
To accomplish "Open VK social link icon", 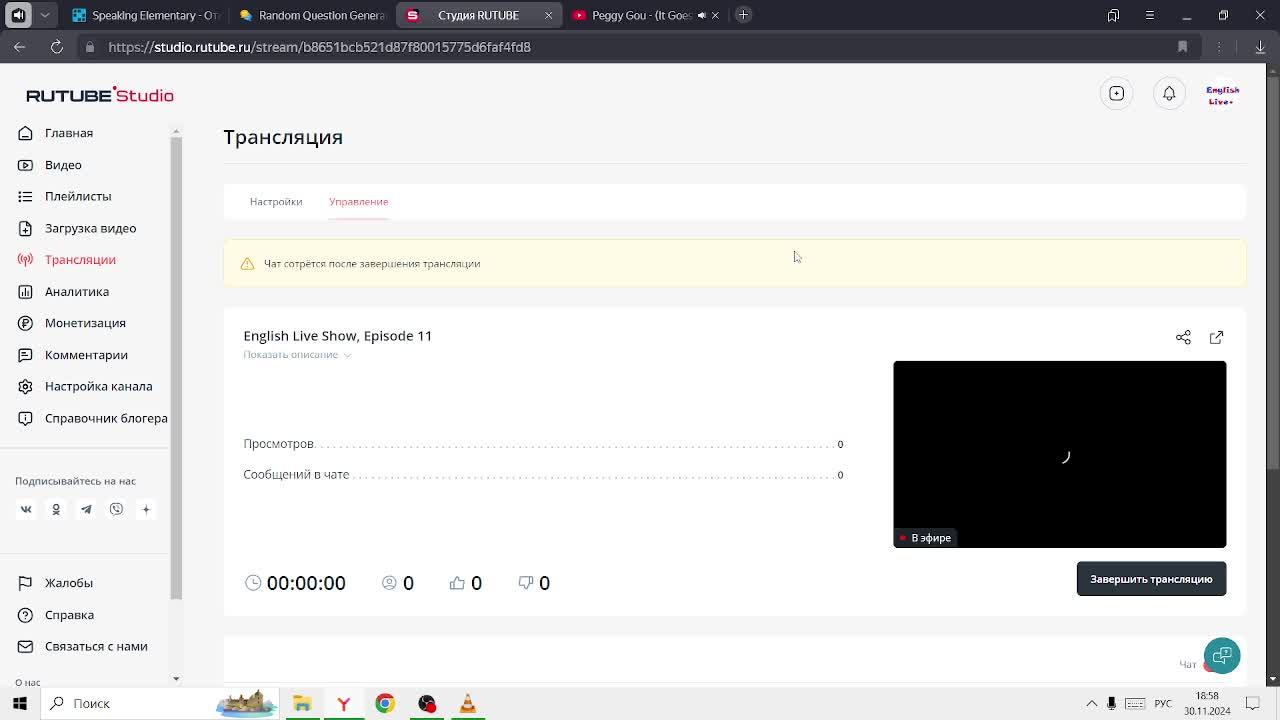I will [26, 509].
